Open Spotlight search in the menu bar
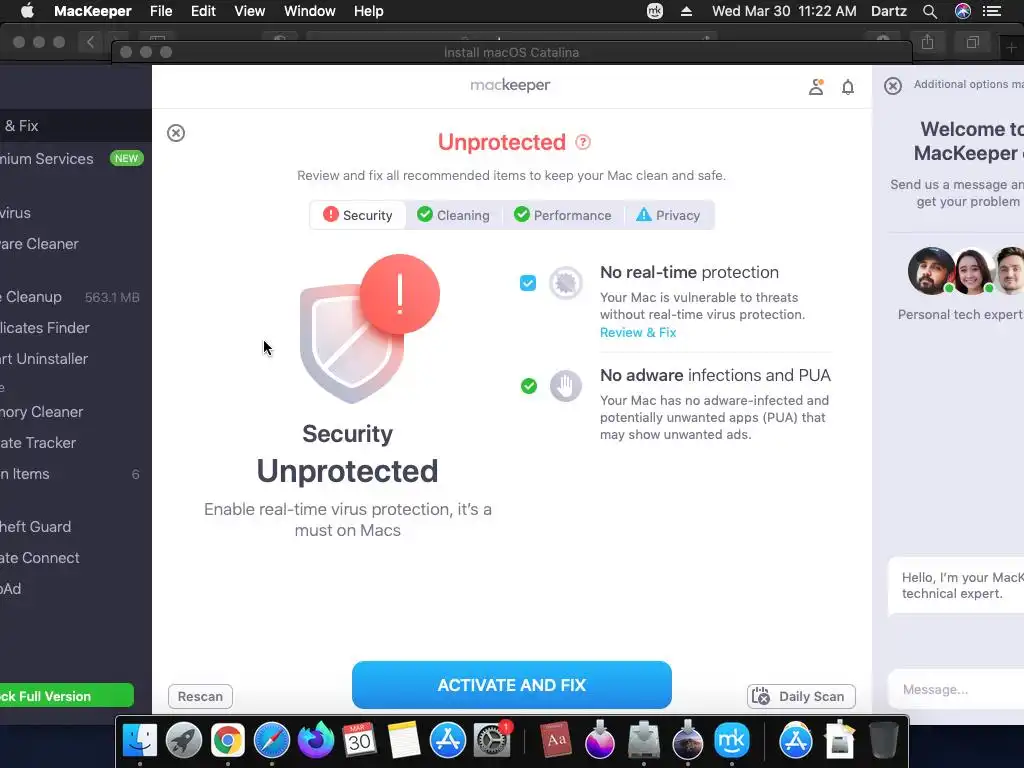Image resolution: width=1024 pixels, height=768 pixels. point(930,11)
